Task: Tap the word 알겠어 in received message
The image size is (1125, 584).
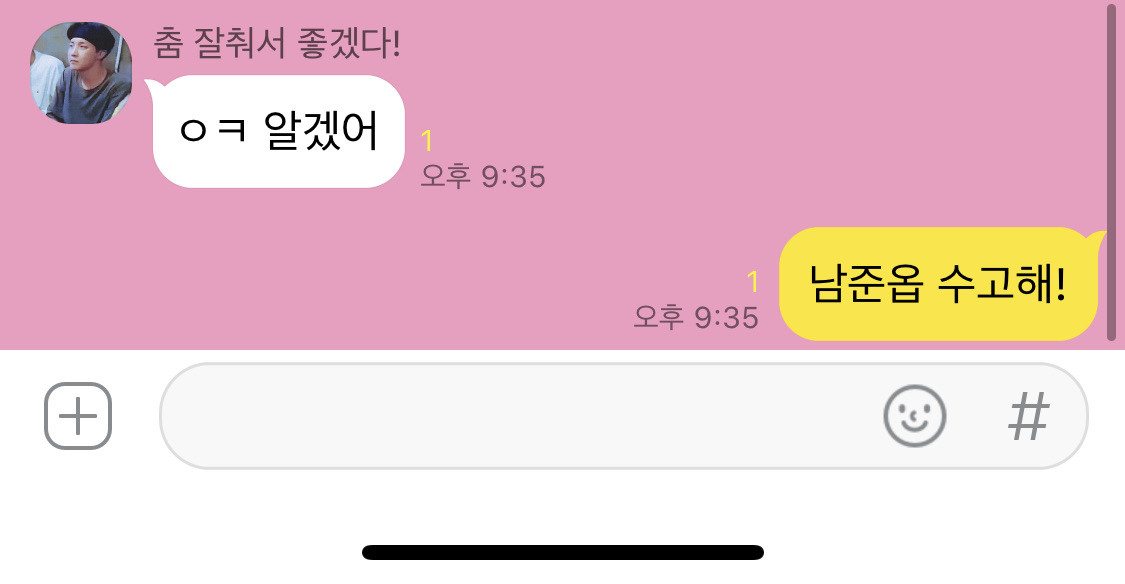Action: (x=321, y=131)
